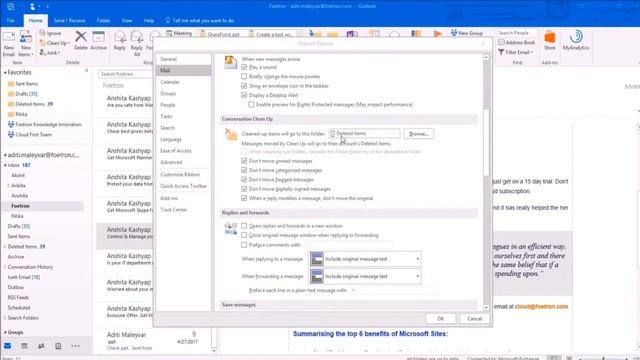Open the File tab

(11, 20)
